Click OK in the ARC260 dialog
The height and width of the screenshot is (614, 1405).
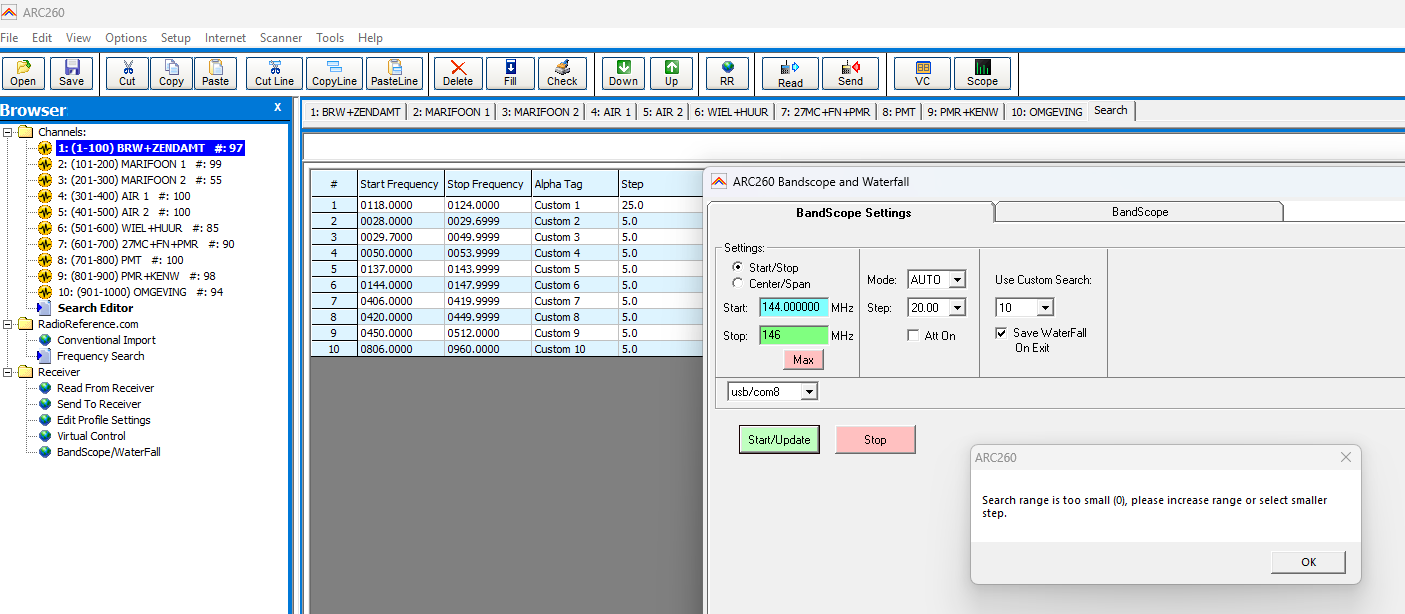pos(1308,562)
